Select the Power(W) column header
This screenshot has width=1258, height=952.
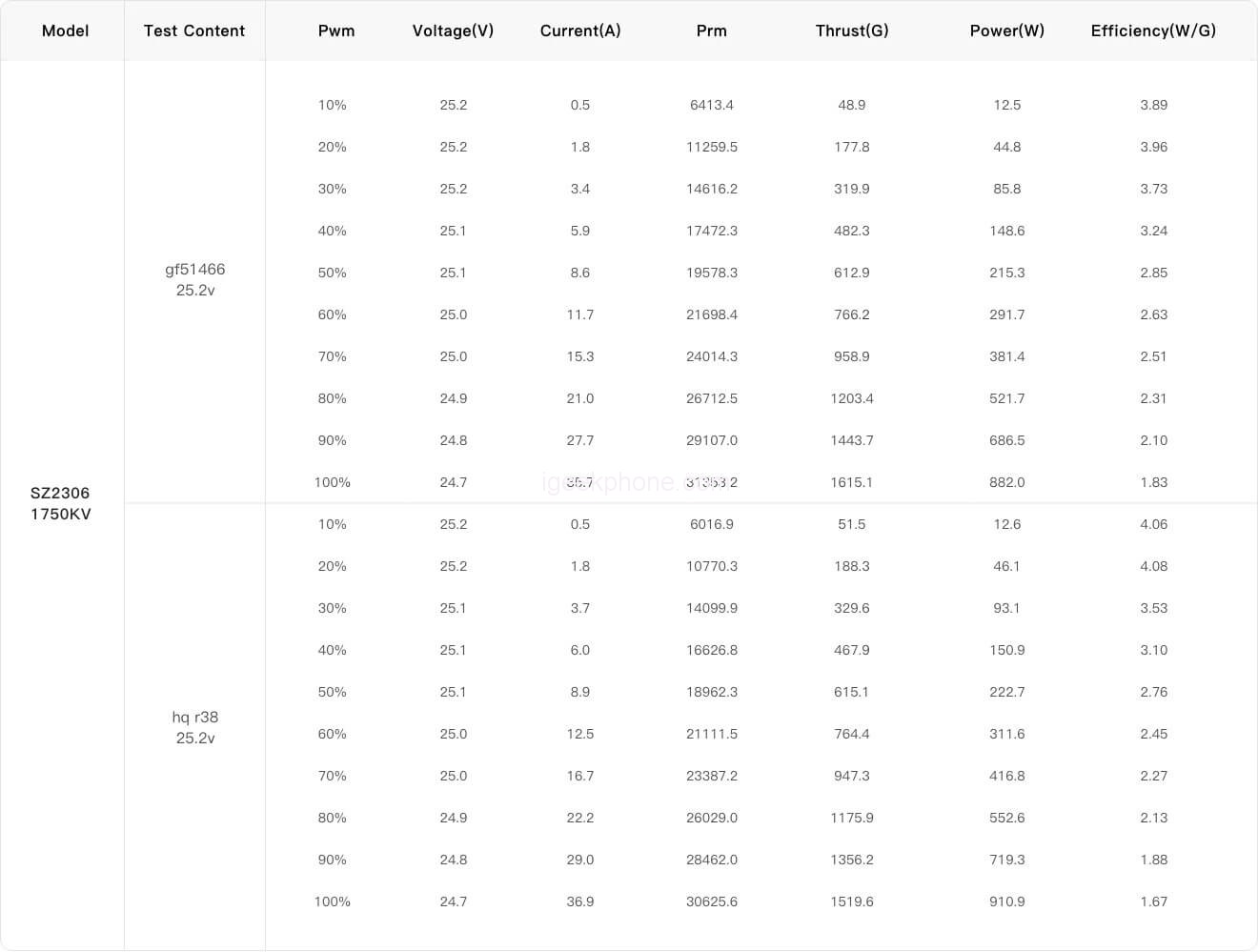click(1007, 30)
